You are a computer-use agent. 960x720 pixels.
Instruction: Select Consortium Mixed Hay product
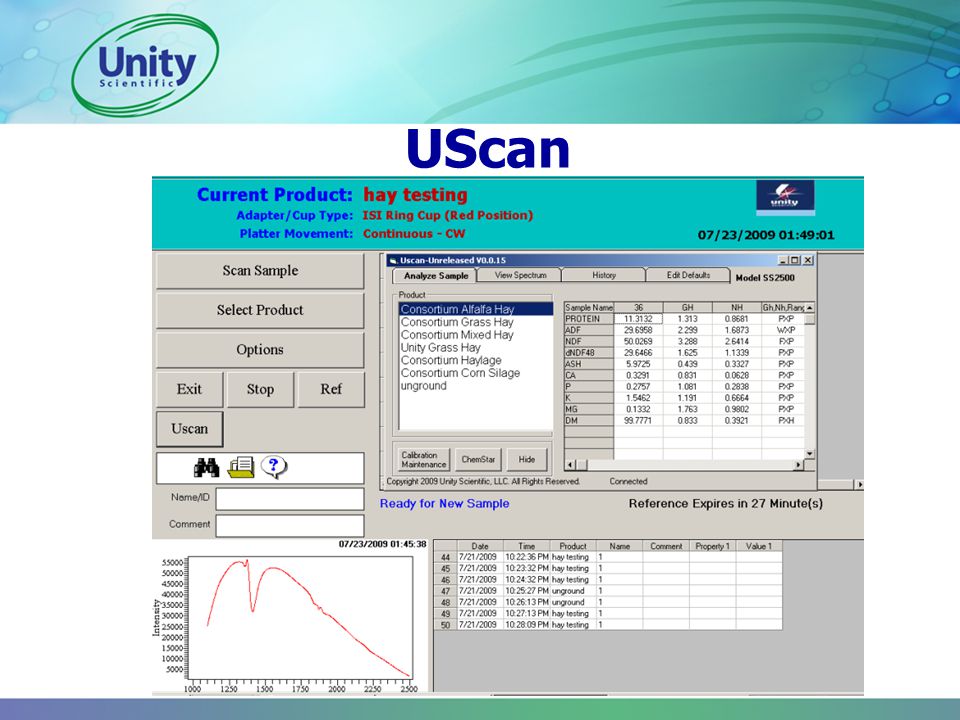[476, 335]
